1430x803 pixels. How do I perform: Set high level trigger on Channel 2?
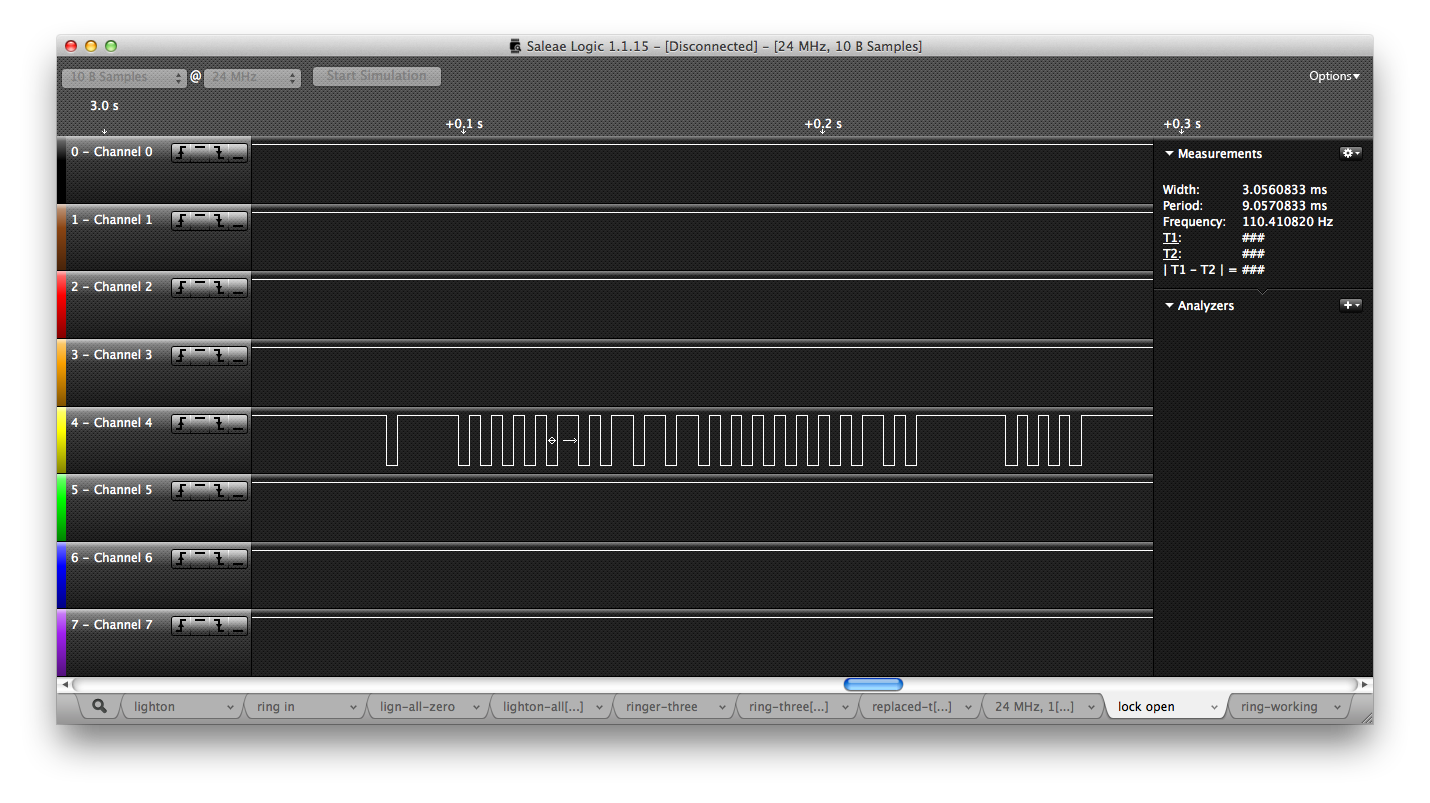(x=200, y=288)
